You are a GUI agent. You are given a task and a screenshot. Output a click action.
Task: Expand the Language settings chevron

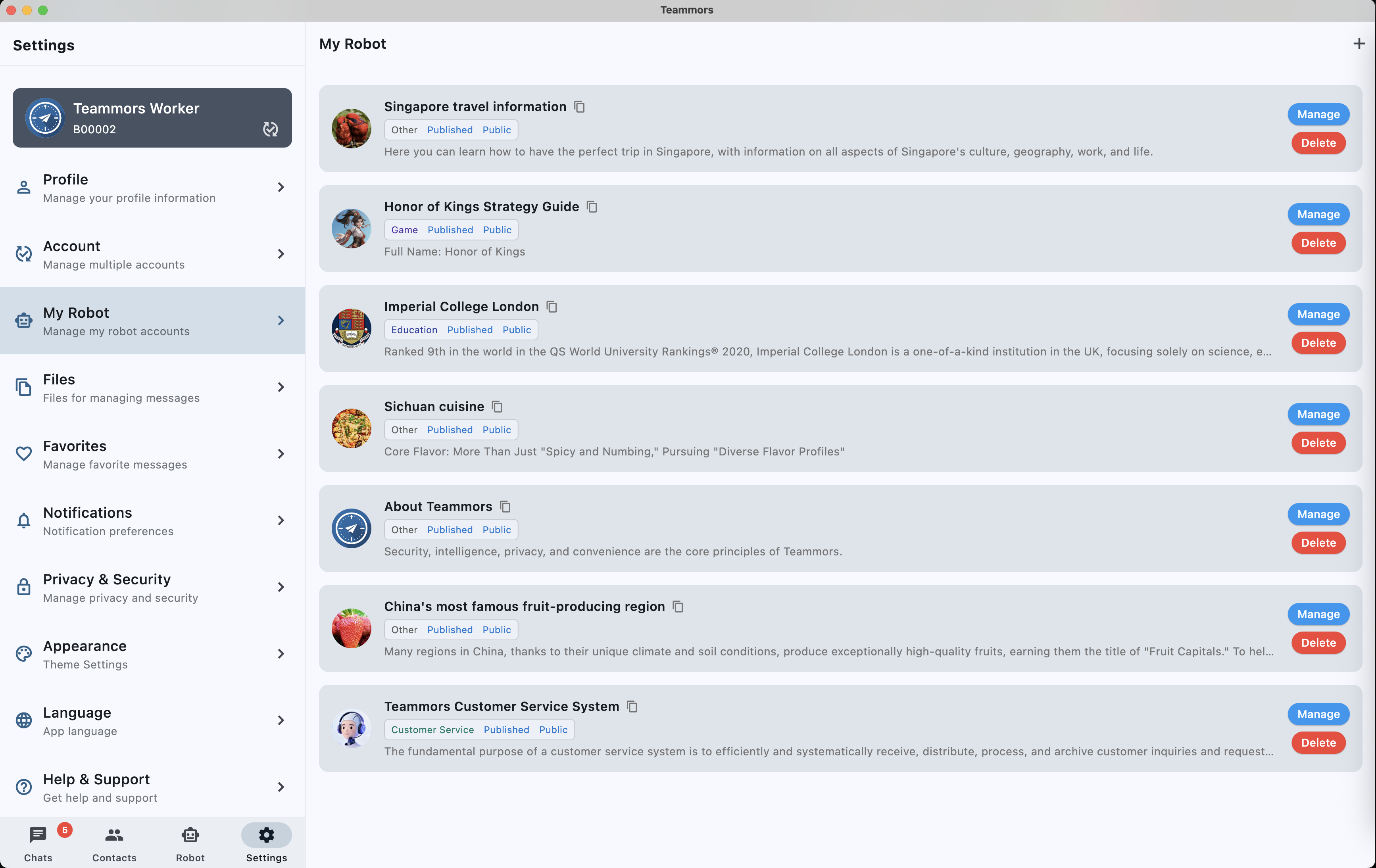pos(281,720)
